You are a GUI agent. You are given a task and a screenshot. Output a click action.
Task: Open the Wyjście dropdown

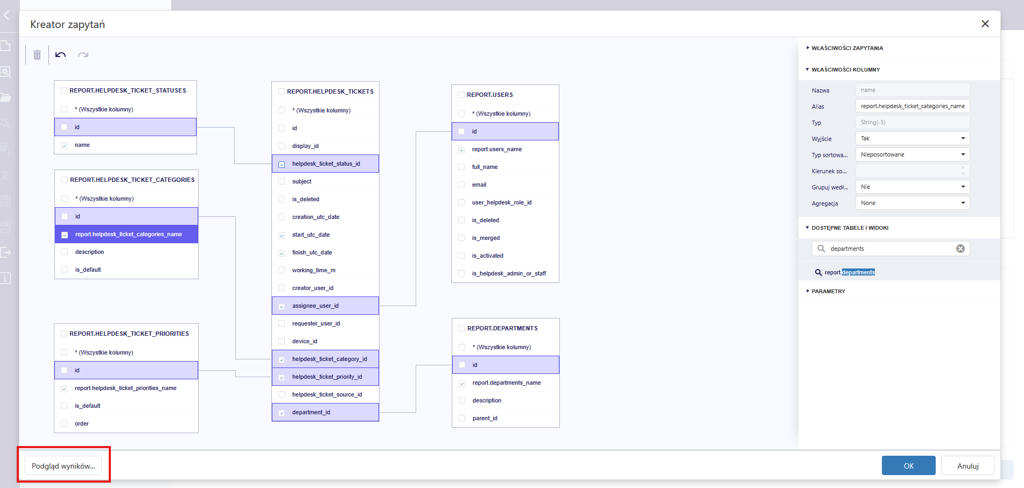[912, 139]
